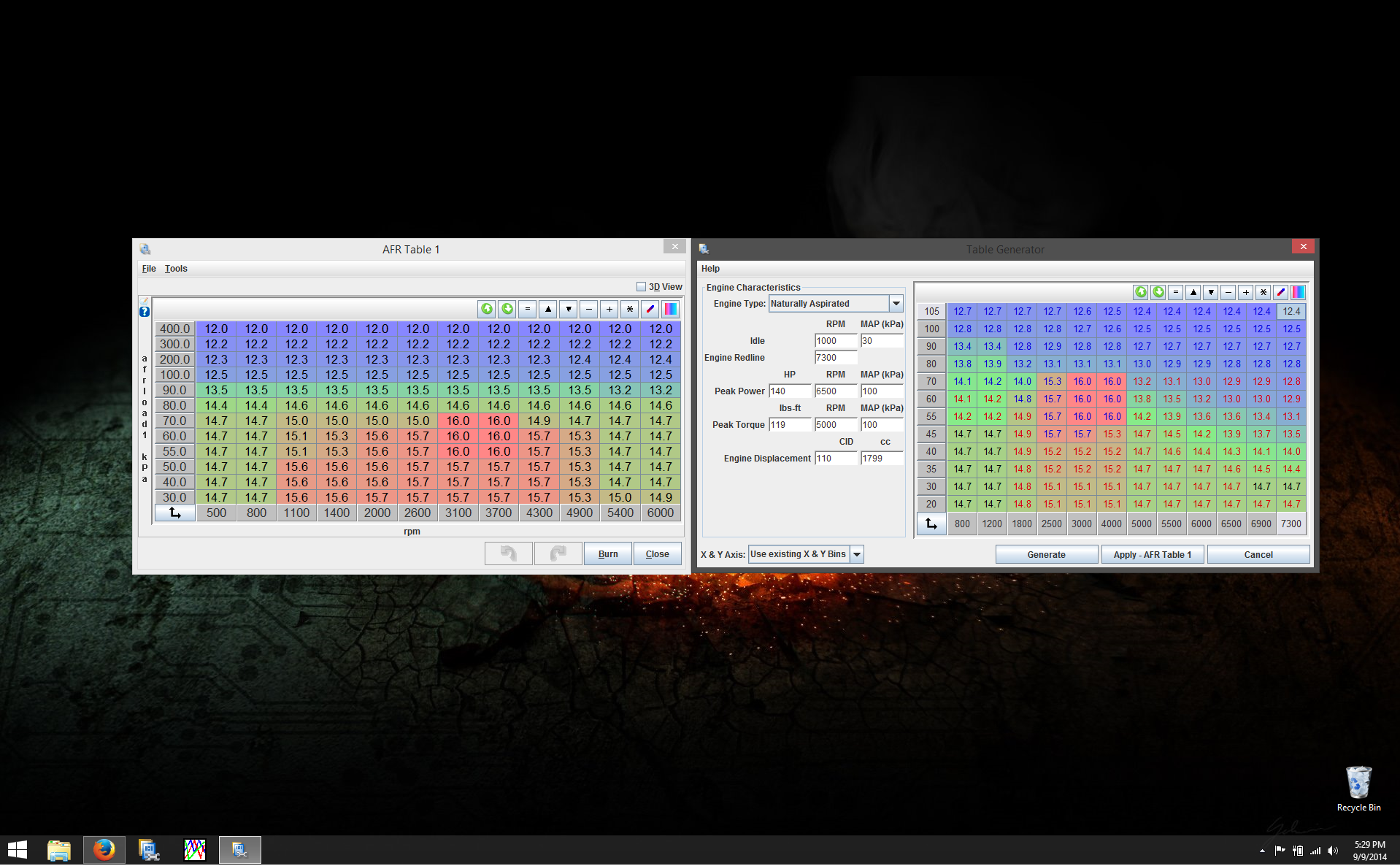Open the Help menu in Table Generator

point(709,268)
